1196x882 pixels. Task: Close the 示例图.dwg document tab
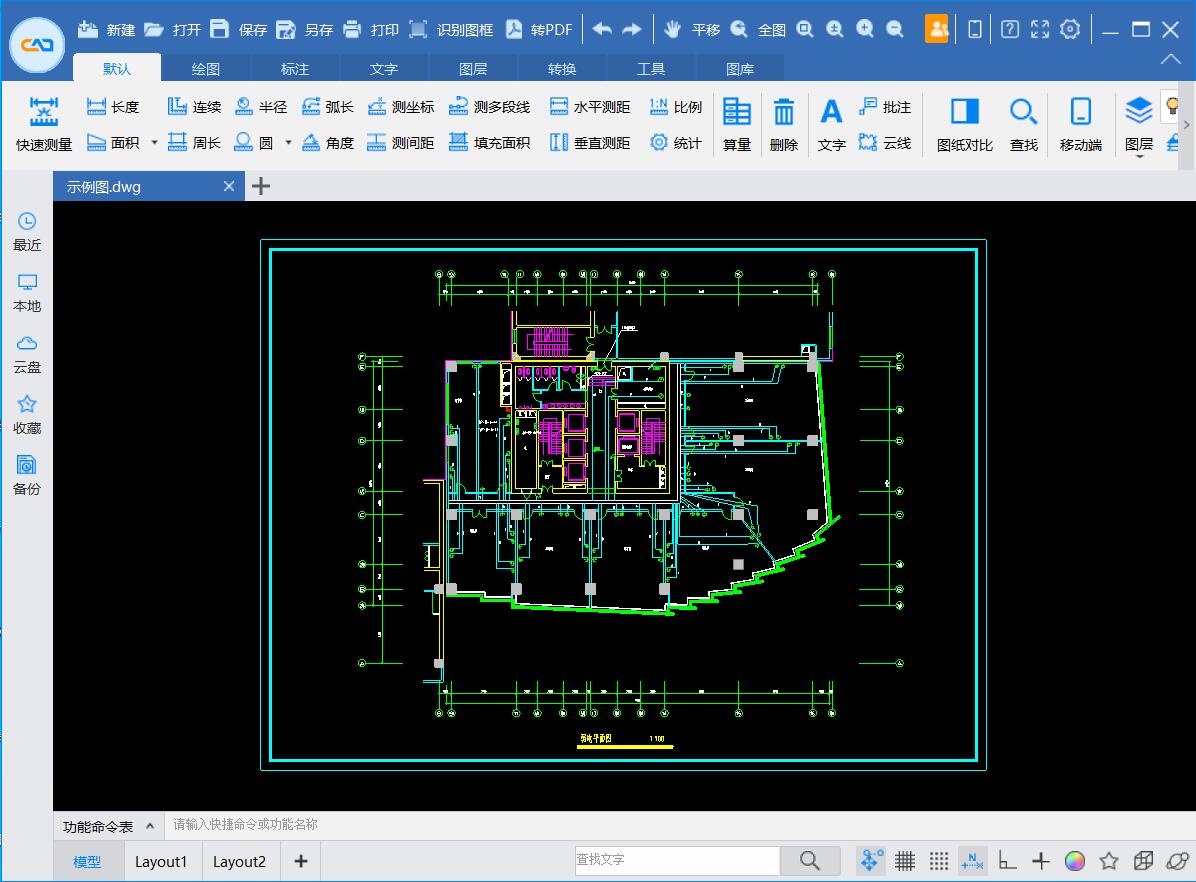(229, 186)
